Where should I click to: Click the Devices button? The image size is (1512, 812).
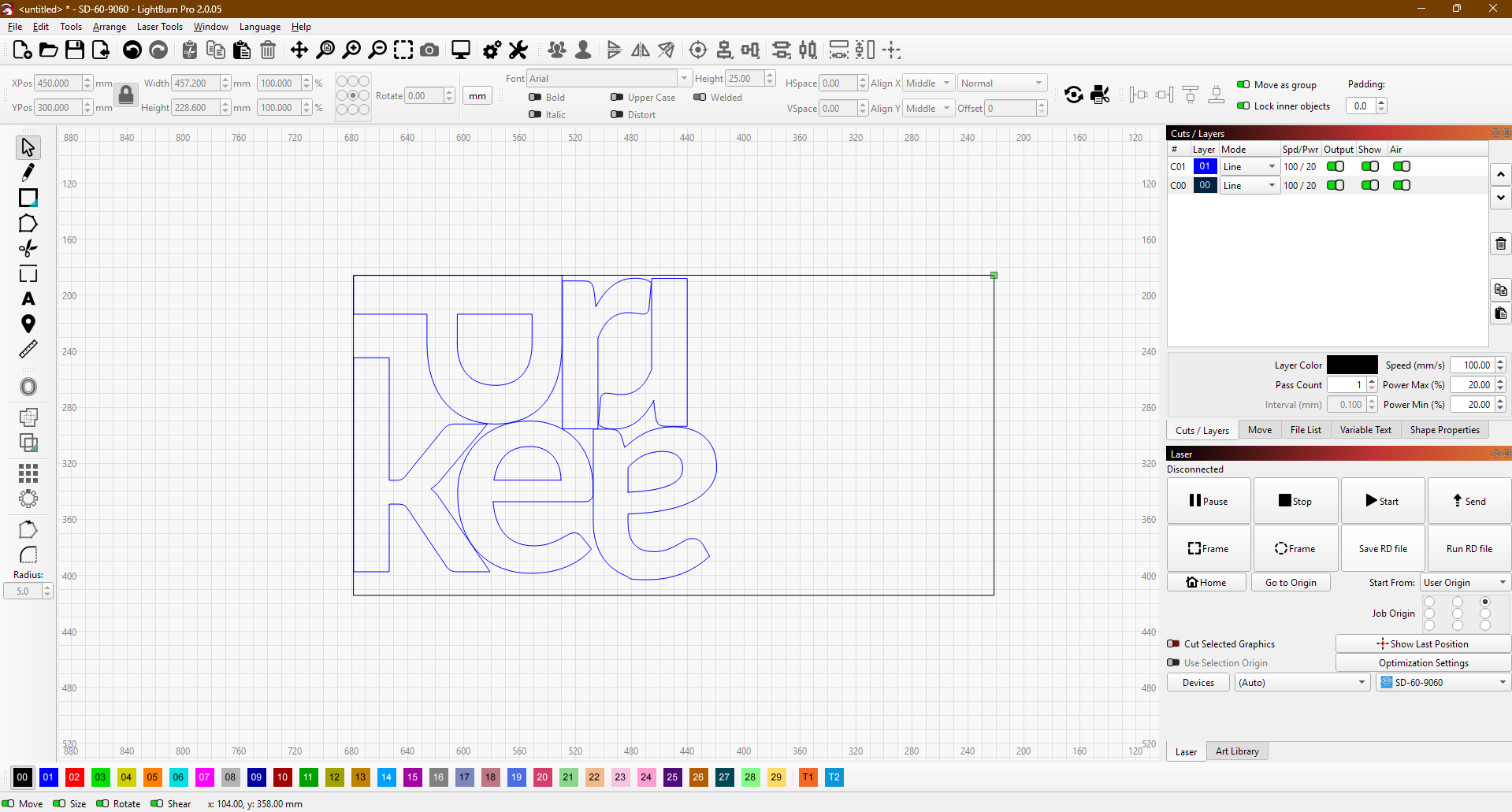1198,683
